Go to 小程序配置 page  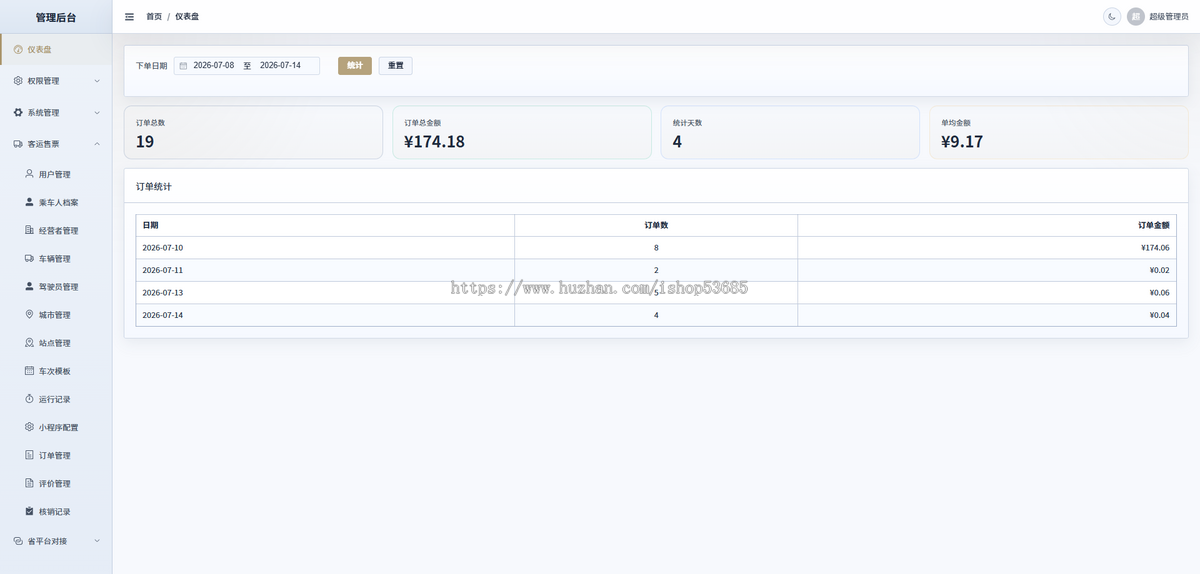pyautogui.click(x=56, y=427)
